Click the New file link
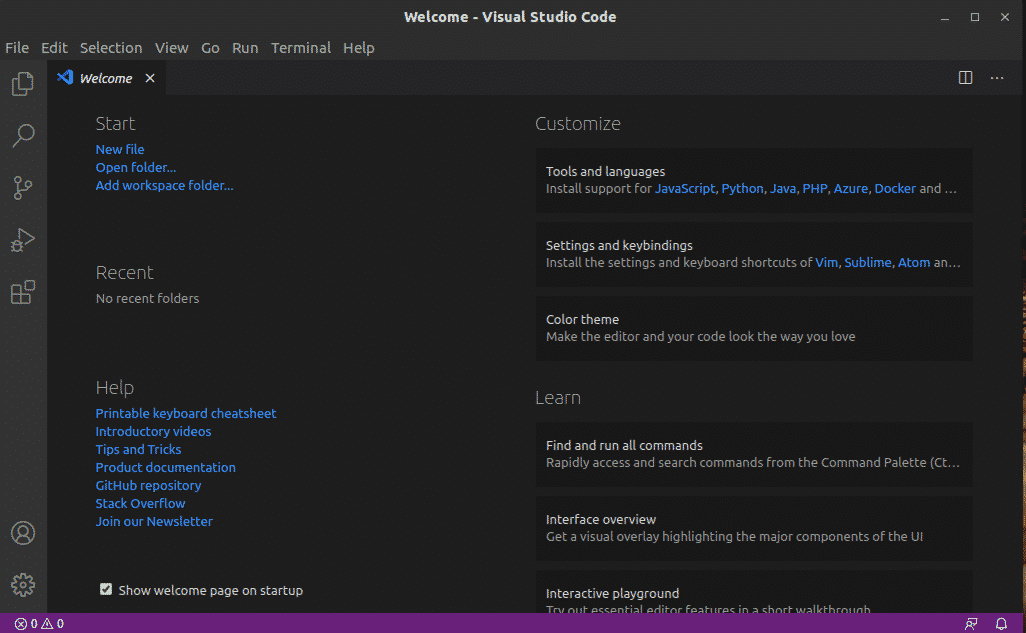The image size is (1026, 633). click(120, 149)
